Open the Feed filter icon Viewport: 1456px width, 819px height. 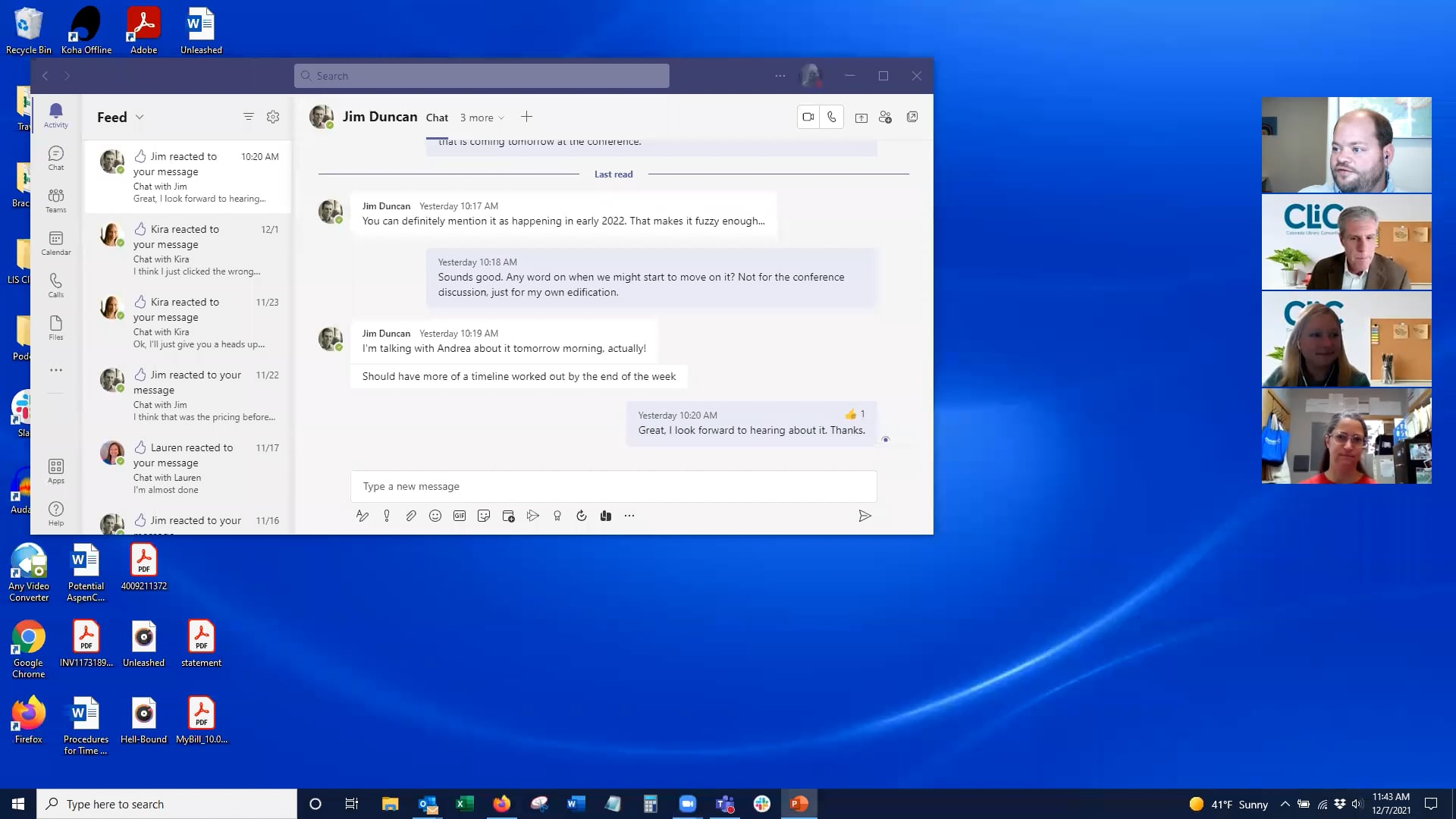(x=248, y=117)
